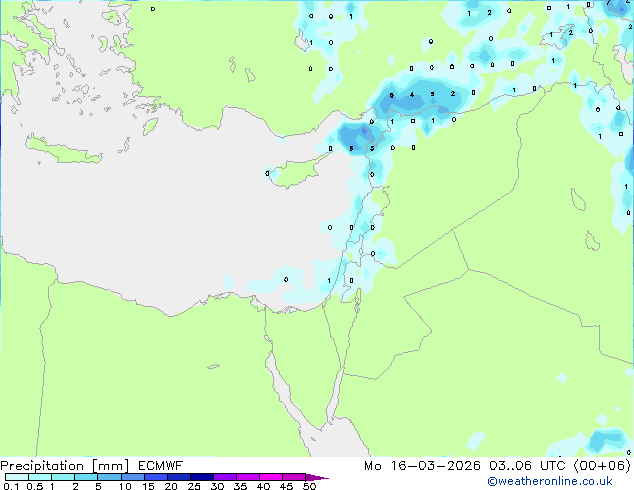Click the precipitation value "4" on map
The height and width of the screenshot is (490, 634).
tap(412, 95)
